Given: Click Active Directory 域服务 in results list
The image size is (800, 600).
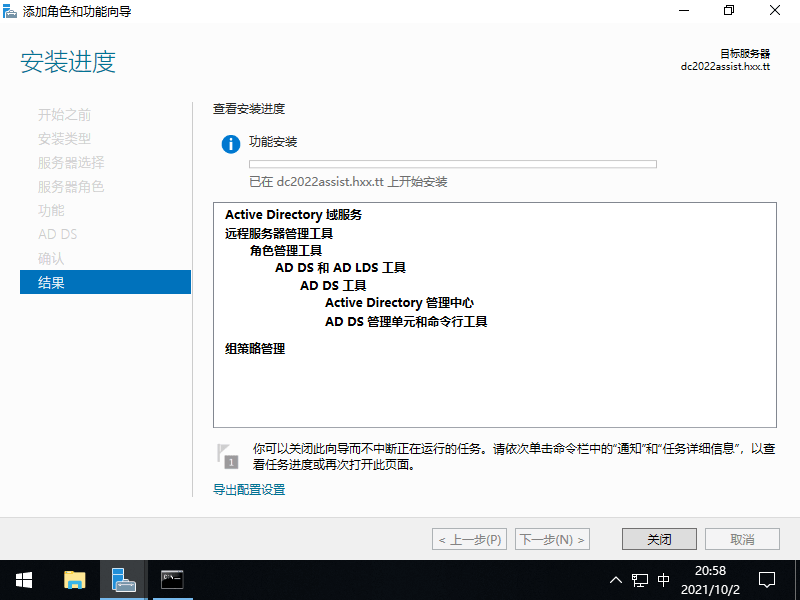Looking at the screenshot, I should [x=293, y=215].
